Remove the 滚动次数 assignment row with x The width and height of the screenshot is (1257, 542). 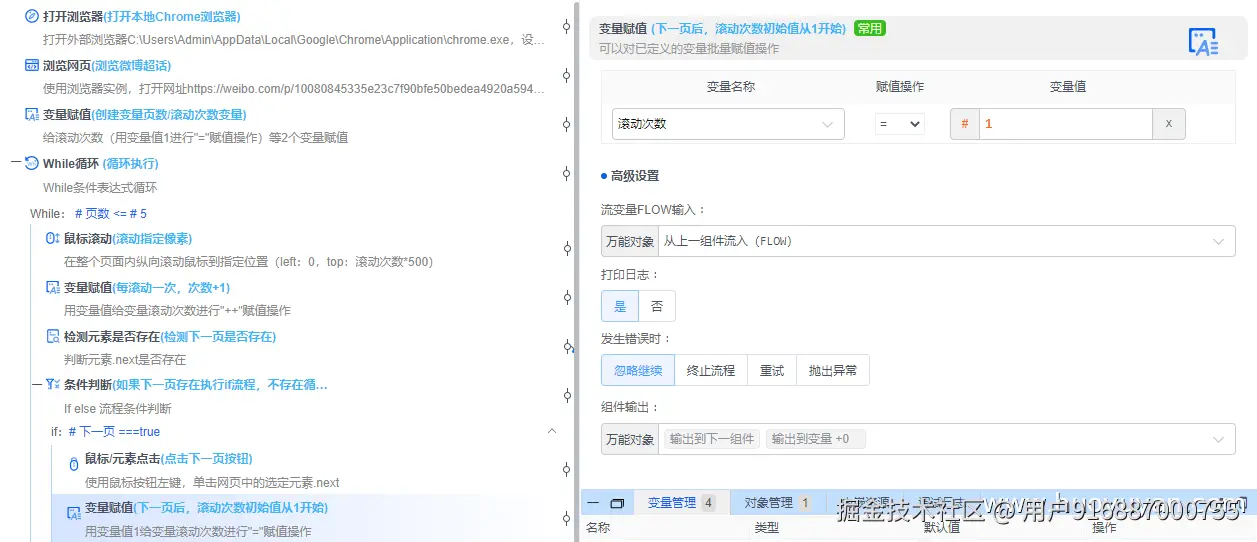[x=1169, y=124]
